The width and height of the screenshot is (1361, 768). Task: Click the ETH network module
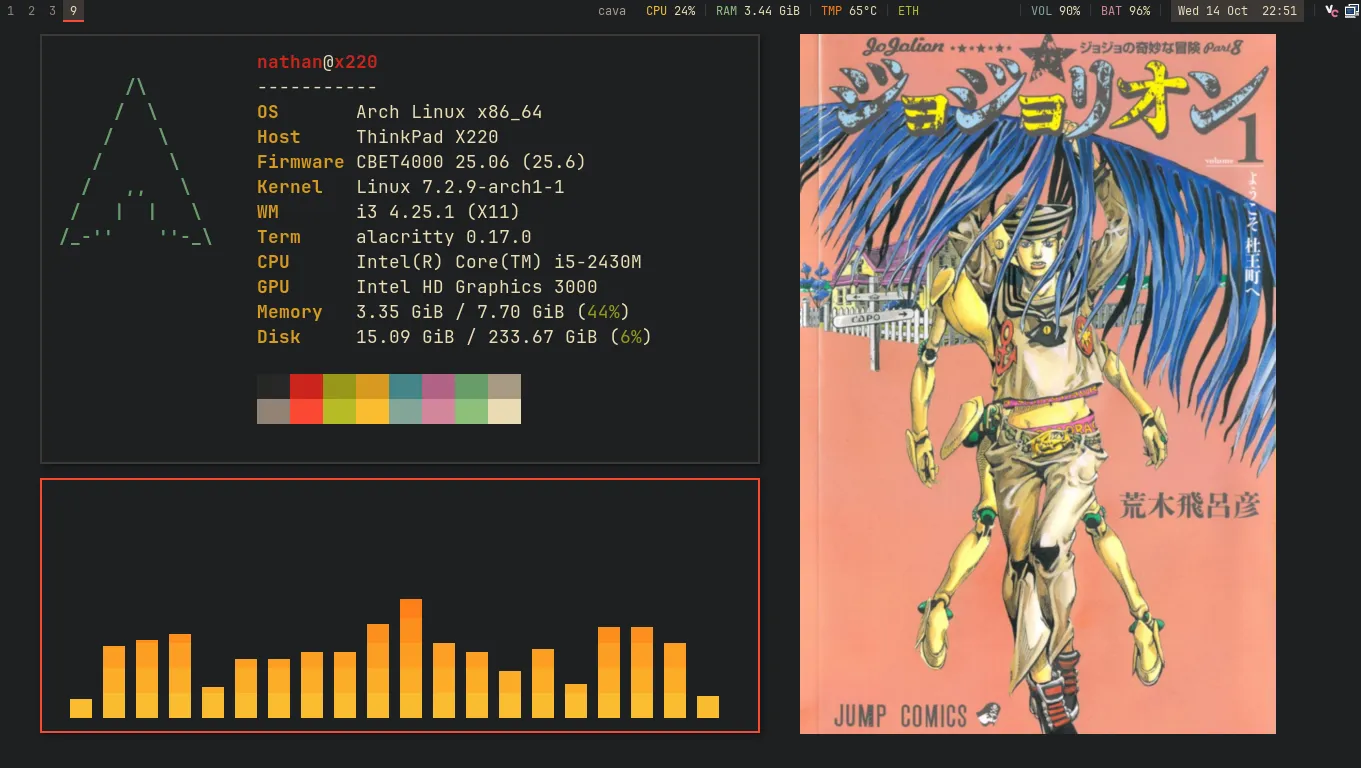click(908, 11)
